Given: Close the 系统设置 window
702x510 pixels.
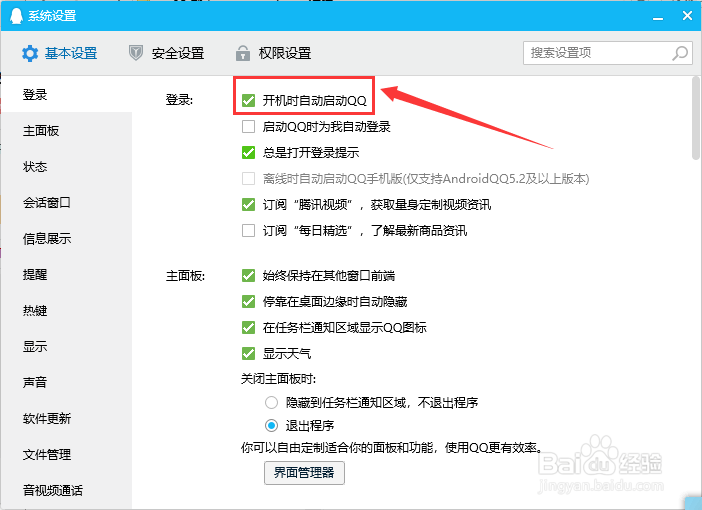Looking at the screenshot, I should click(x=687, y=16).
